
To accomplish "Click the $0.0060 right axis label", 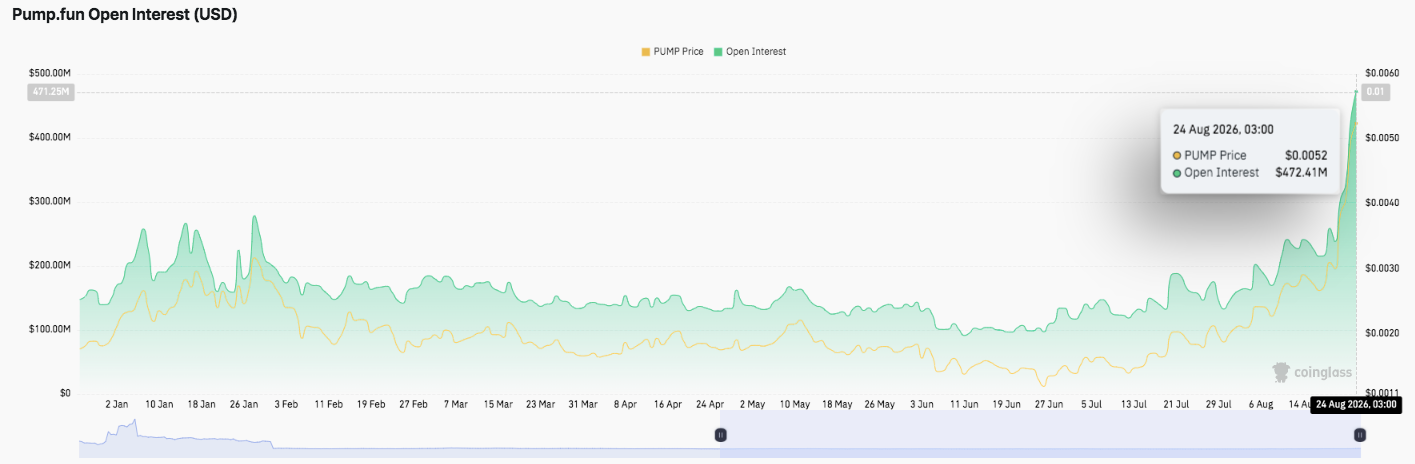I will pyautogui.click(x=1381, y=73).
